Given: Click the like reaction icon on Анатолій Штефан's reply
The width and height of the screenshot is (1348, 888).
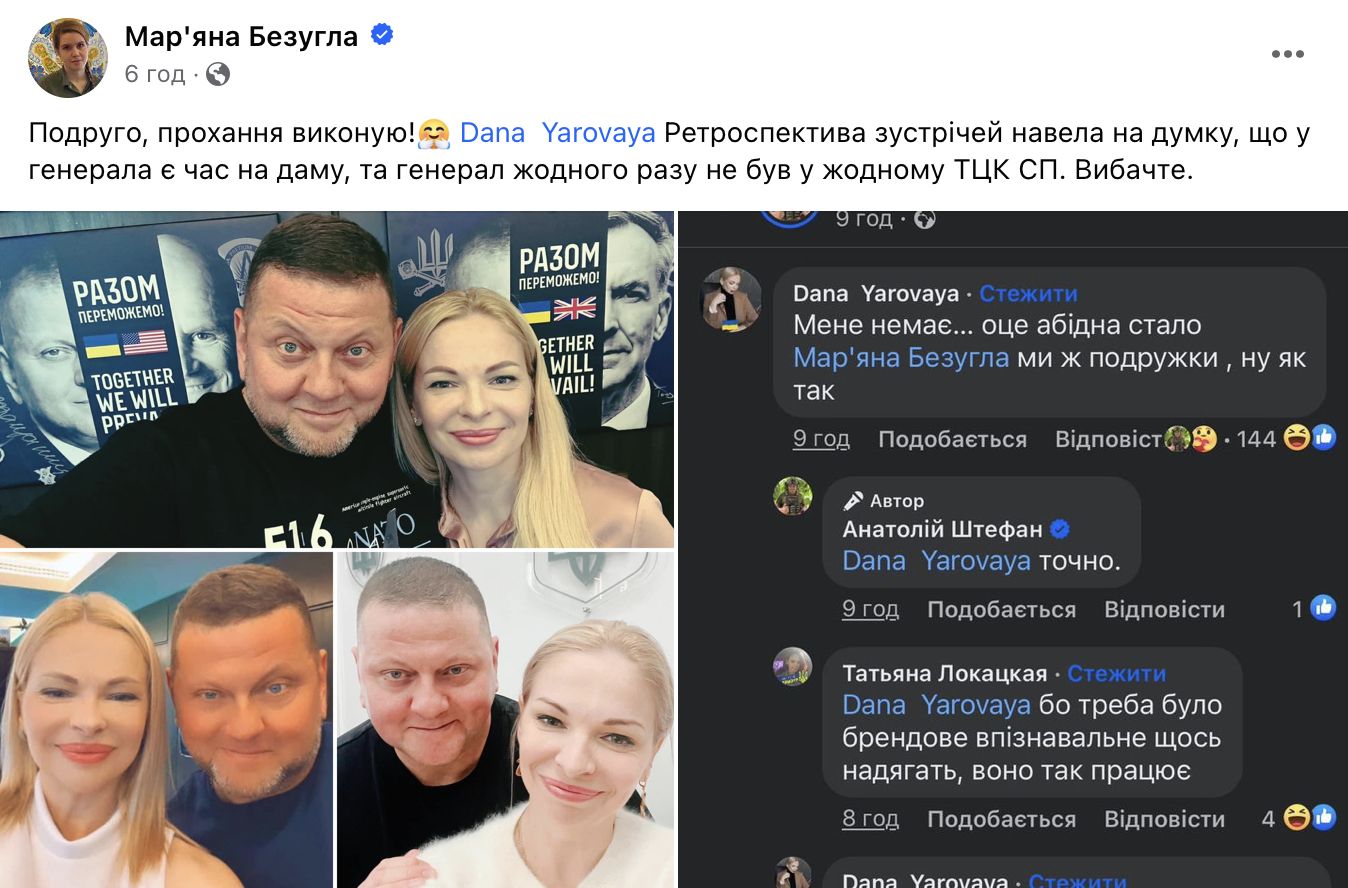Looking at the screenshot, I should 1323,607.
